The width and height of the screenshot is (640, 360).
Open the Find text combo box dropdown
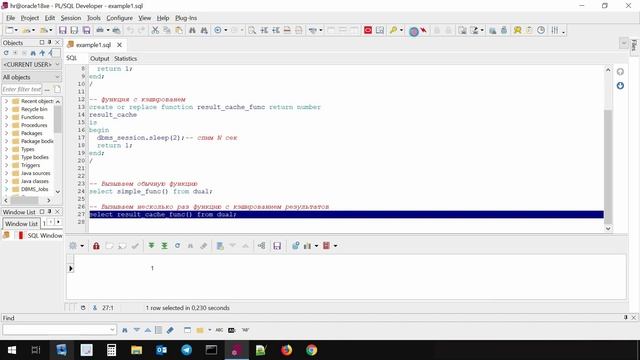point(112,330)
